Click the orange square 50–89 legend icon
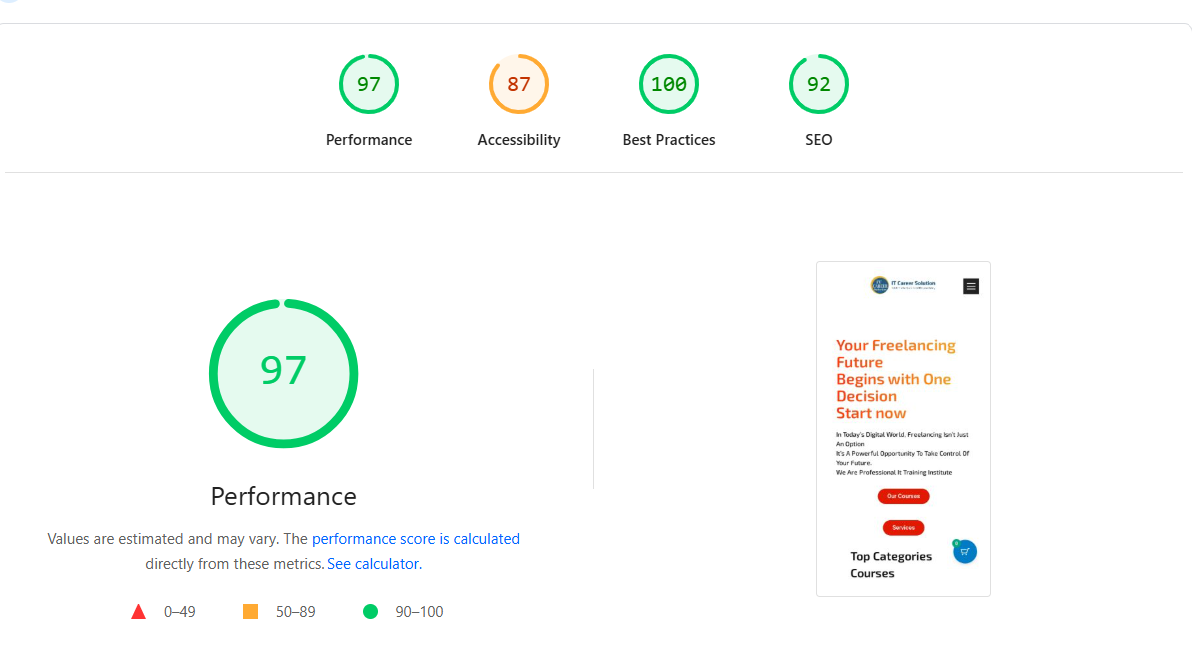This screenshot has height=652, width=1192. [250, 611]
